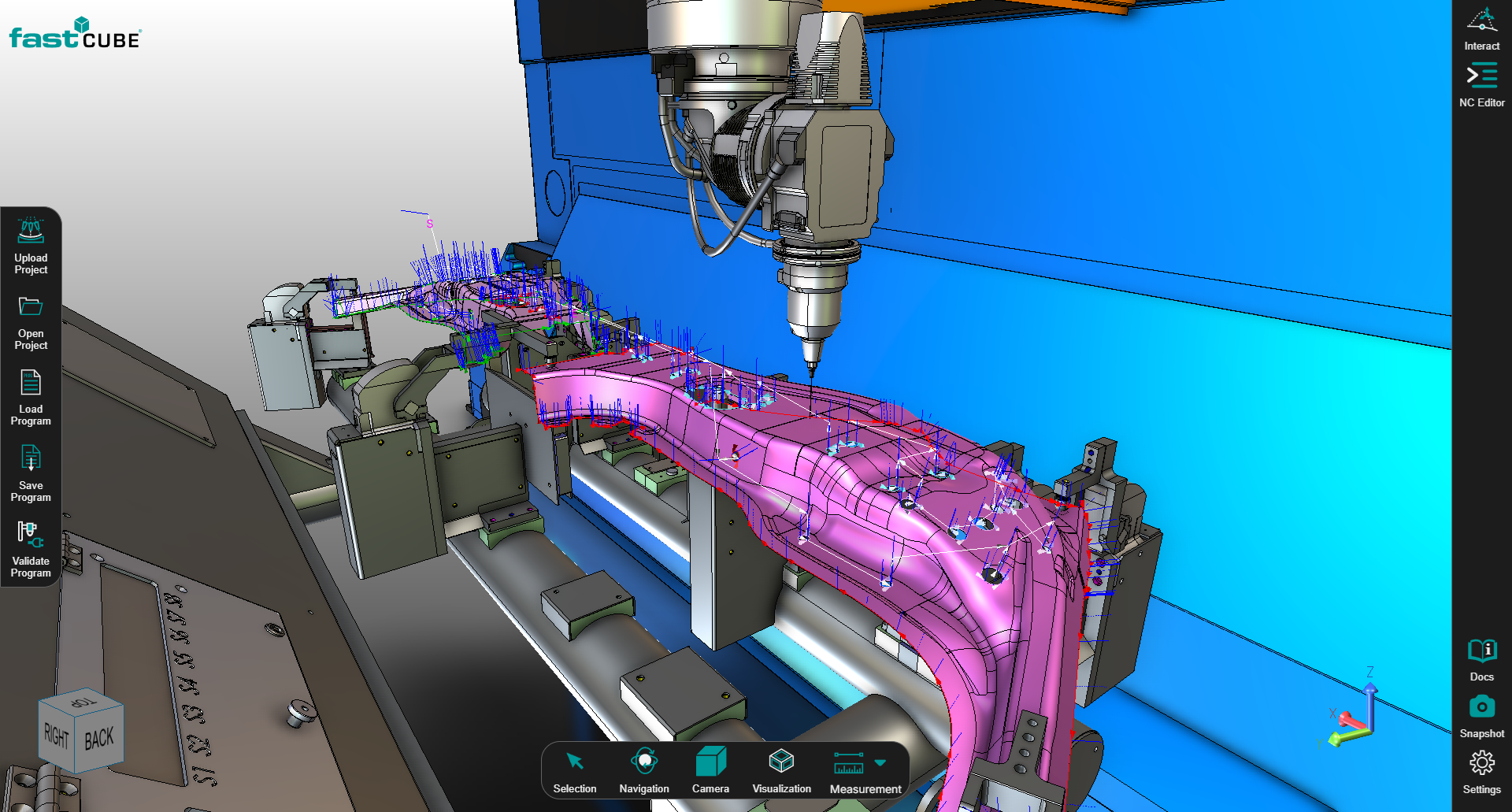
Task: Click the Upload Project icon
Action: pyautogui.click(x=31, y=232)
